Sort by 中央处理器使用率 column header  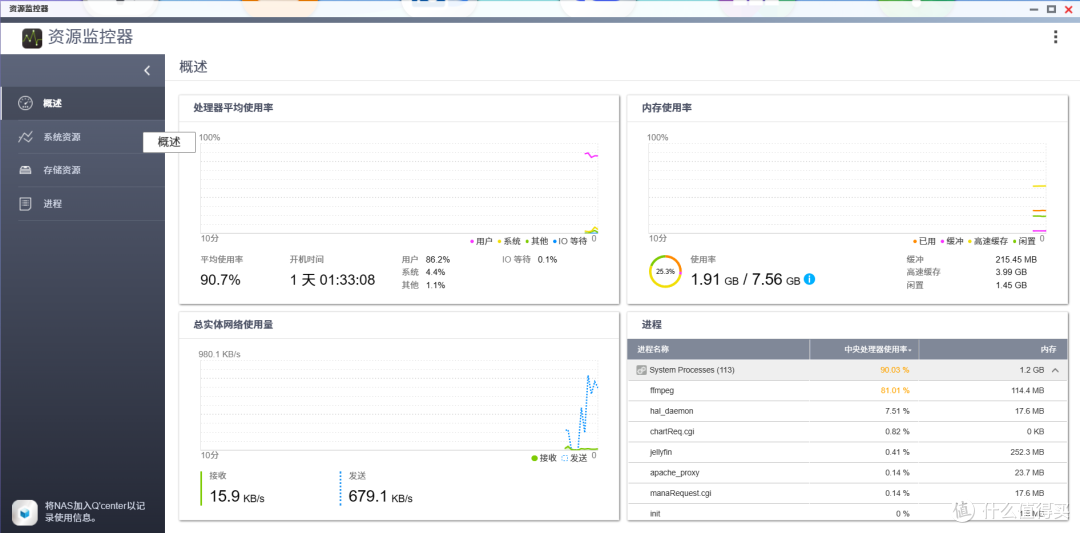(x=864, y=349)
